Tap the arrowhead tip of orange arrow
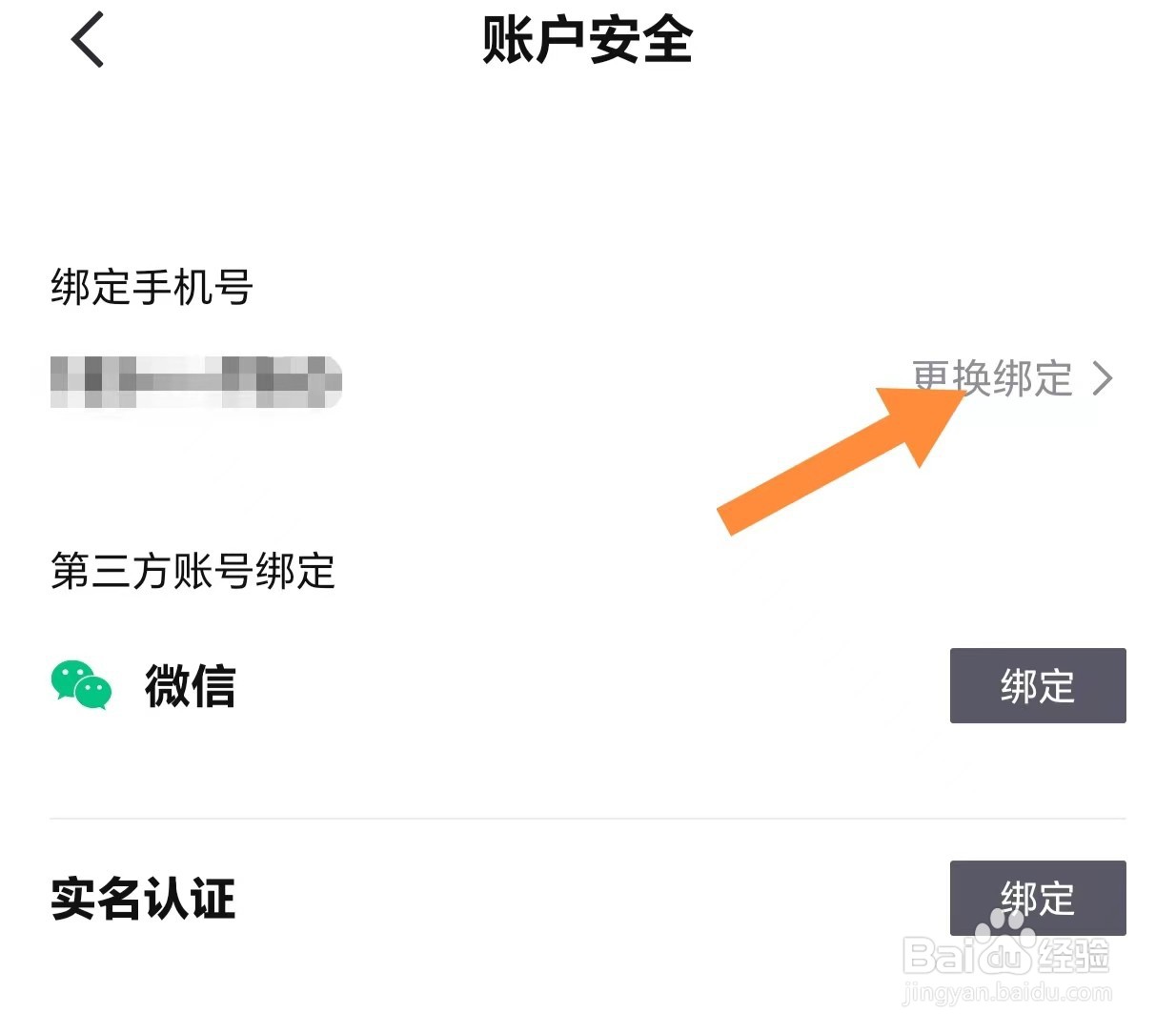Viewport: 1176px width, 1033px height. pos(956,391)
